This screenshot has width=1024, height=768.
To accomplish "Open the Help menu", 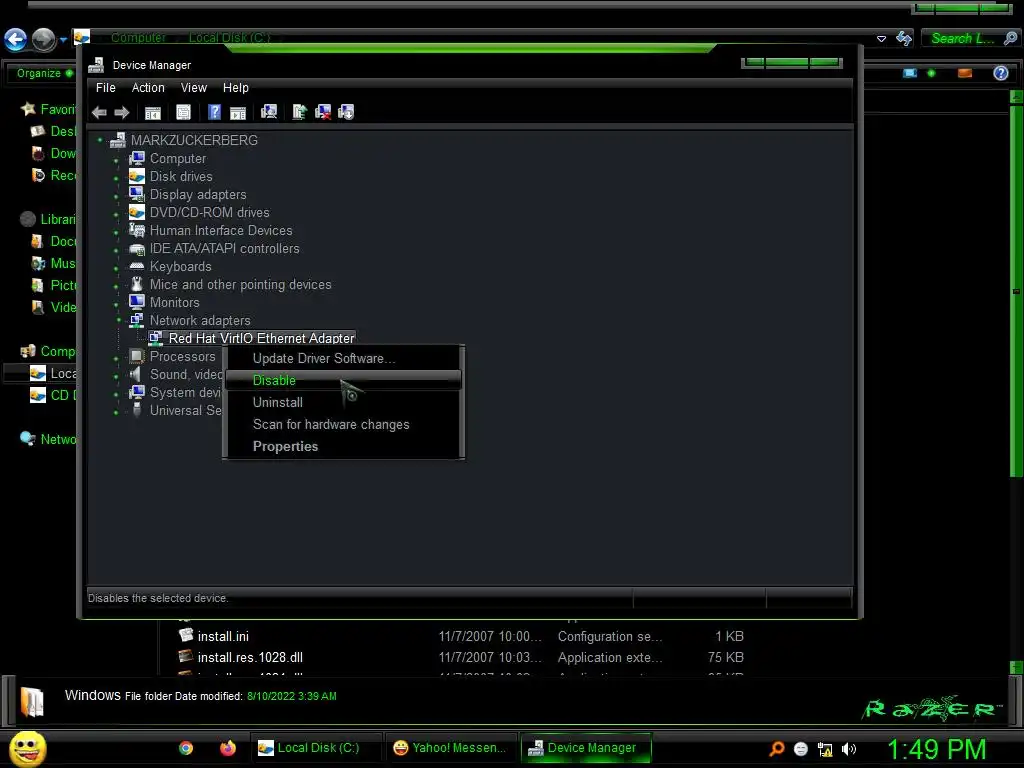I will point(235,88).
